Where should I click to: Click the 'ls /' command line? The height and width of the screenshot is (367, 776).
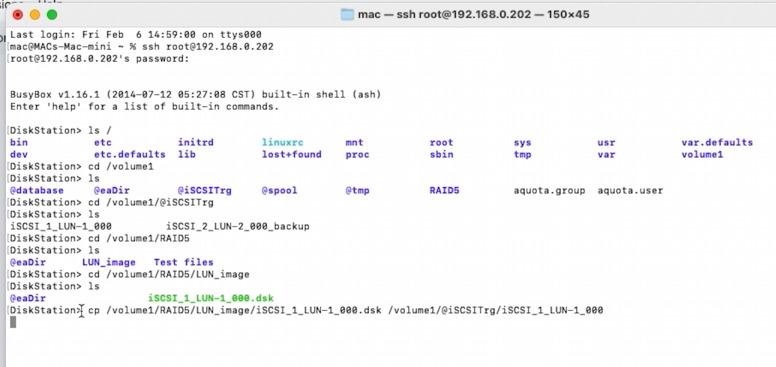[x=60, y=131]
